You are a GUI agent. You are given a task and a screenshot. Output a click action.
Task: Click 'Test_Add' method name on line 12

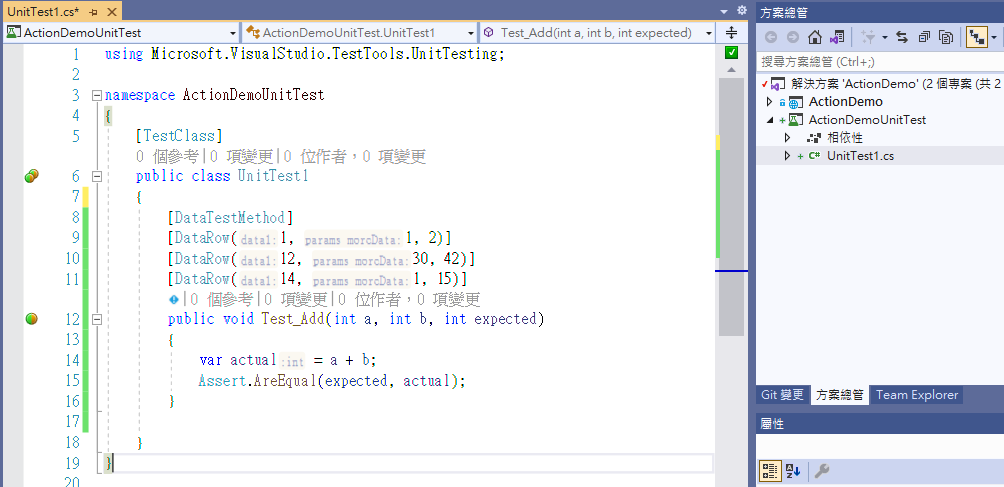pyautogui.click(x=293, y=319)
